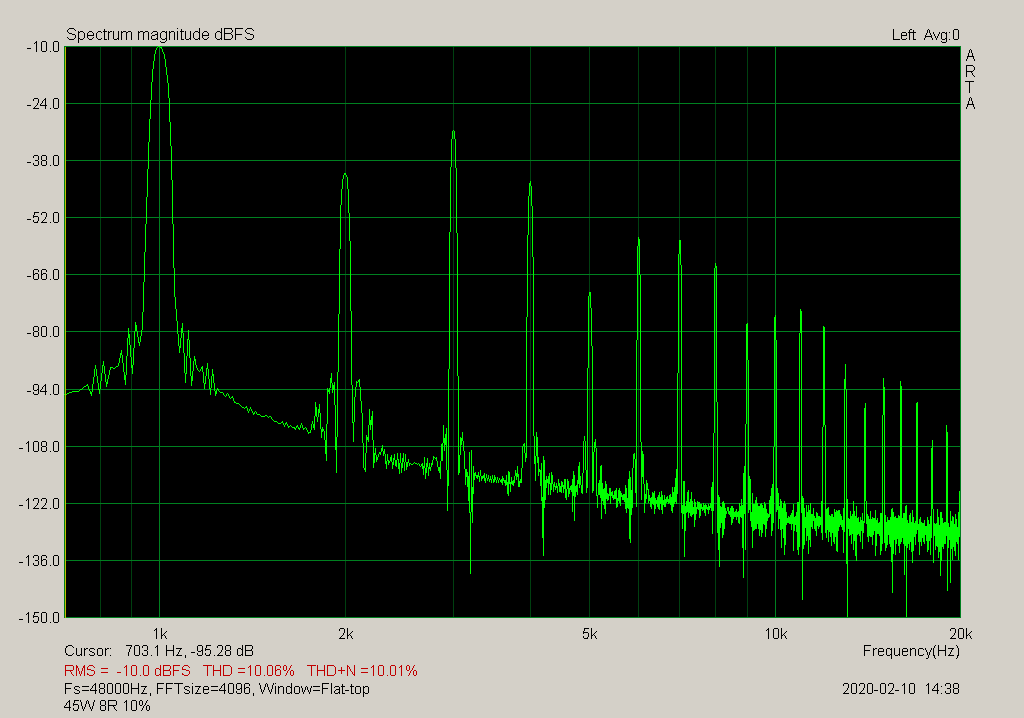
Task: Click the cursor readout '703.1 Hz, -95.28 dB'
Action: [189, 651]
